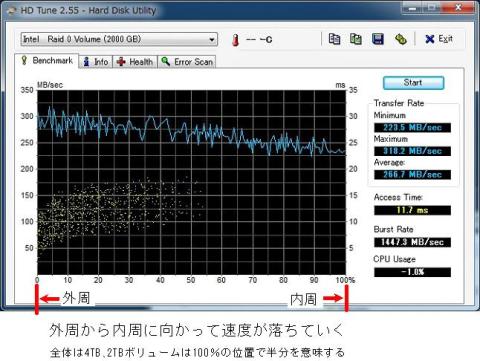Close the HD Tune window
Viewport: 480px width, 361px height.
pos(459,8)
